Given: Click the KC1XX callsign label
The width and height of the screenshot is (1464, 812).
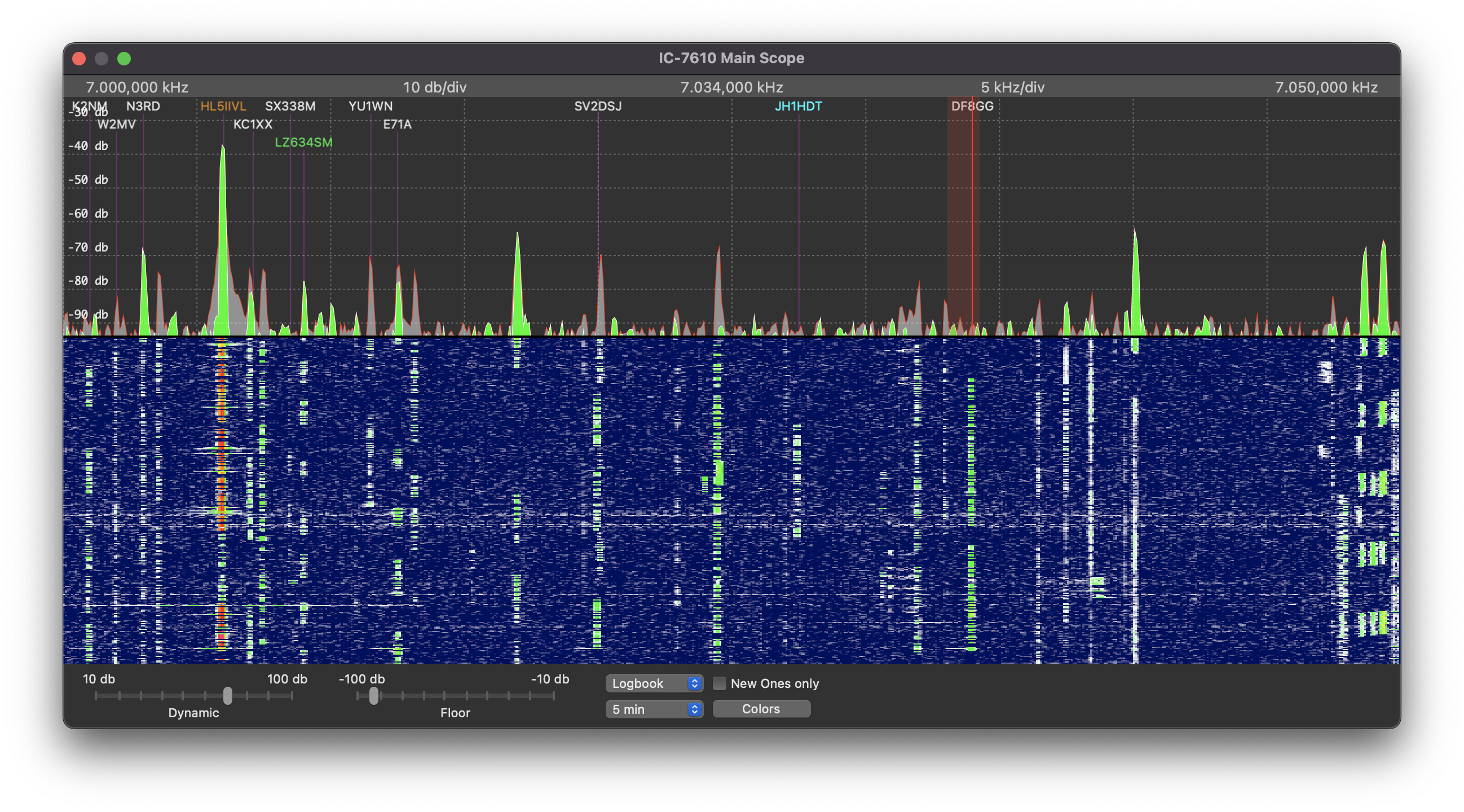Looking at the screenshot, I should pos(252,125).
